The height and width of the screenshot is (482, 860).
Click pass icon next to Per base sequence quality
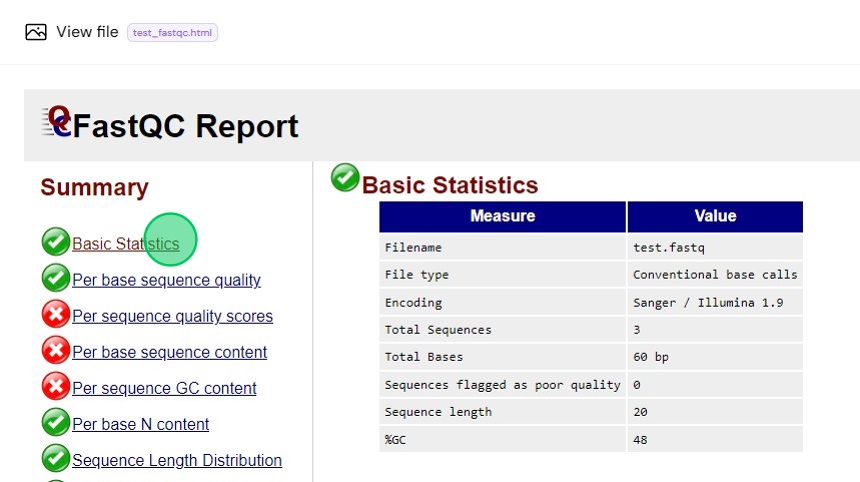pyautogui.click(x=55, y=278)
